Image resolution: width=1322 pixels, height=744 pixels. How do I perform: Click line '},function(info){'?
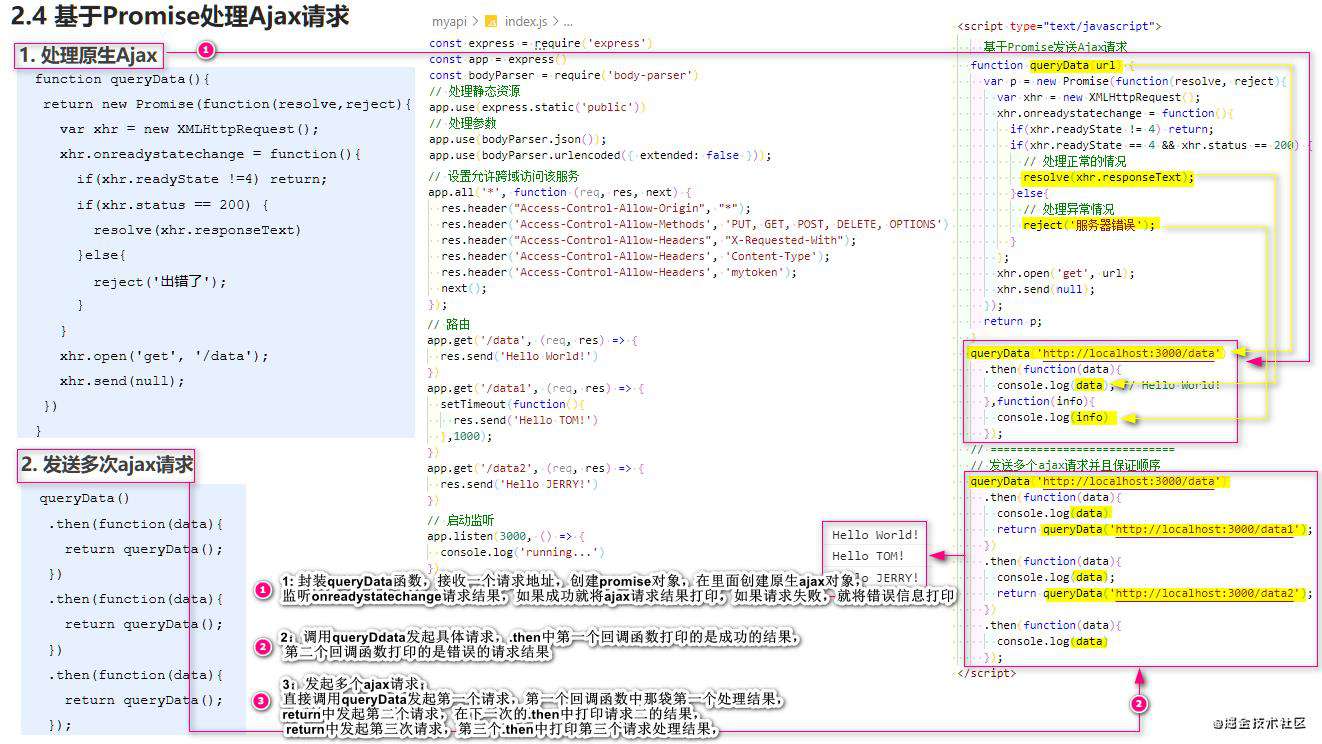tap(1040, 401)
